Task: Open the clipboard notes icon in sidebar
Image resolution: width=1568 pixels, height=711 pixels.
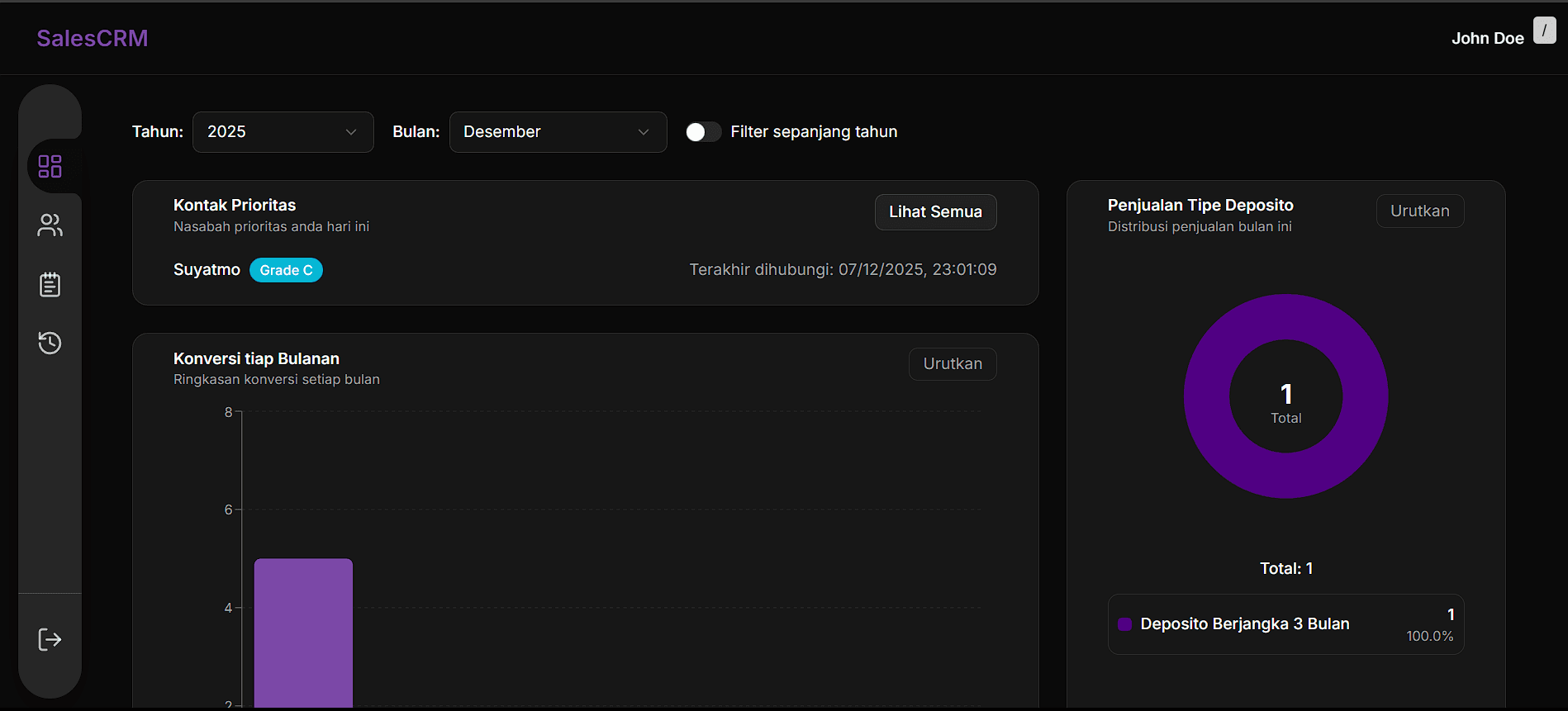Action: pos(50,284)
